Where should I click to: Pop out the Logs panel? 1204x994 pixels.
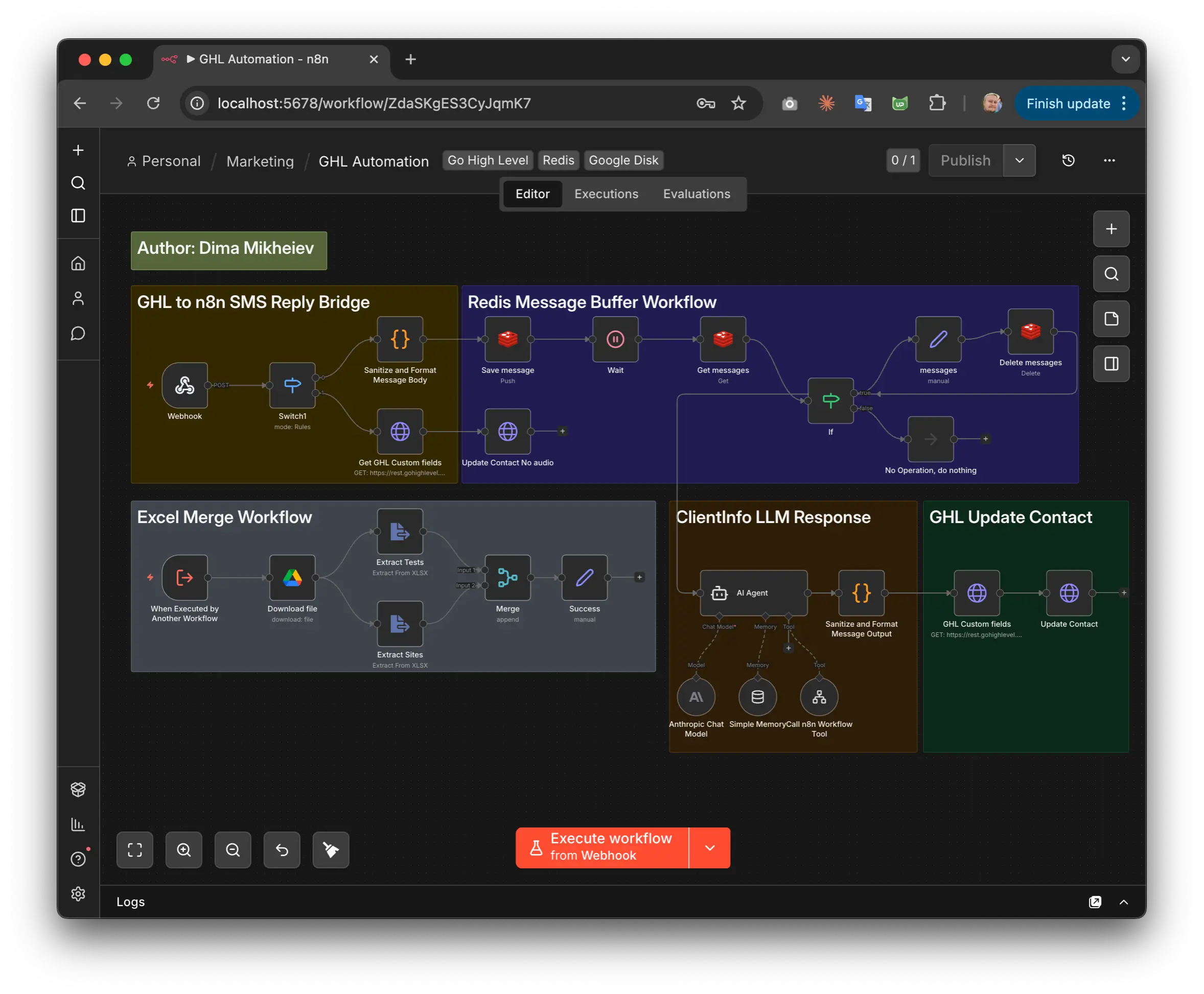coord(1095,902)
